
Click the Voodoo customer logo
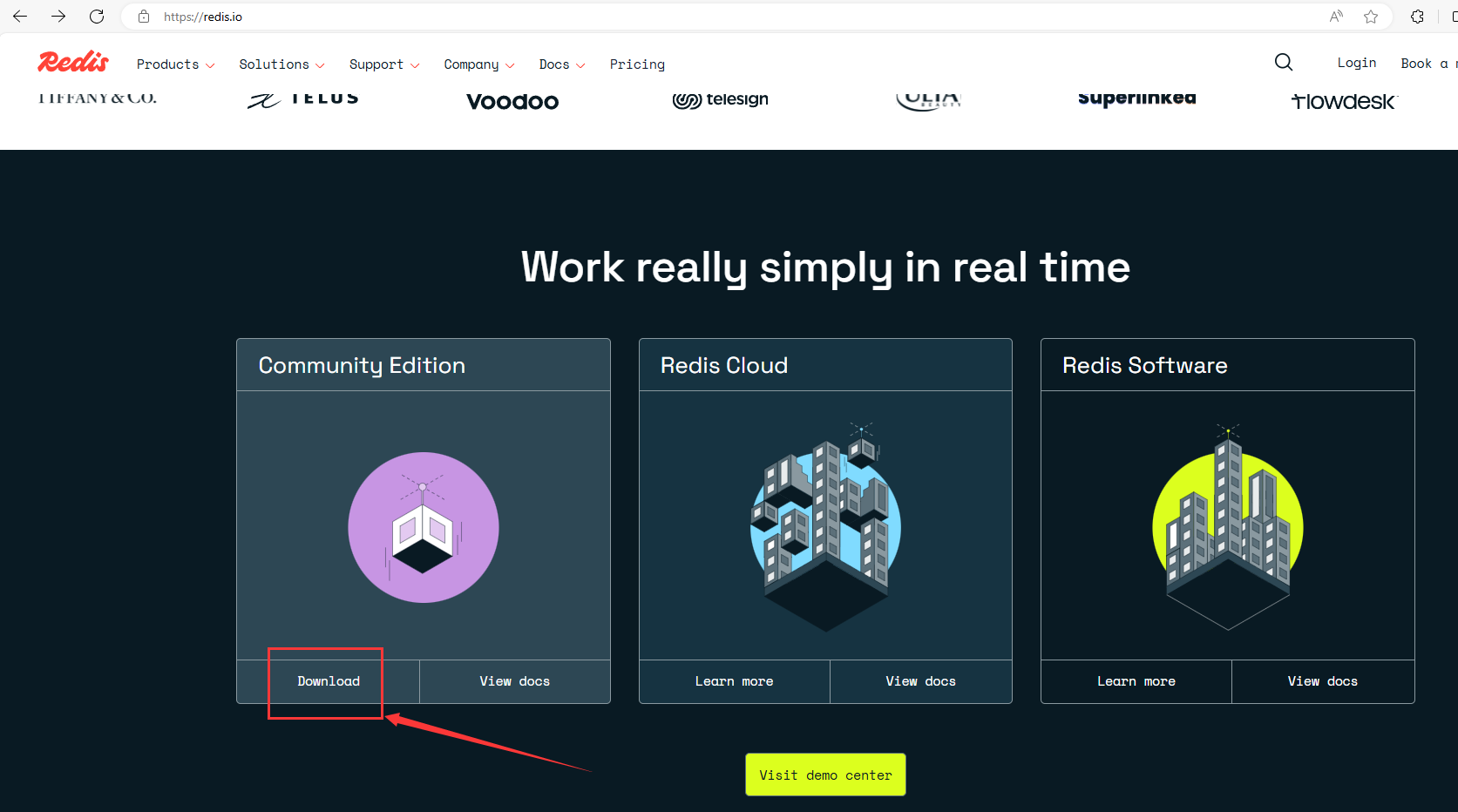click(512, 101)
